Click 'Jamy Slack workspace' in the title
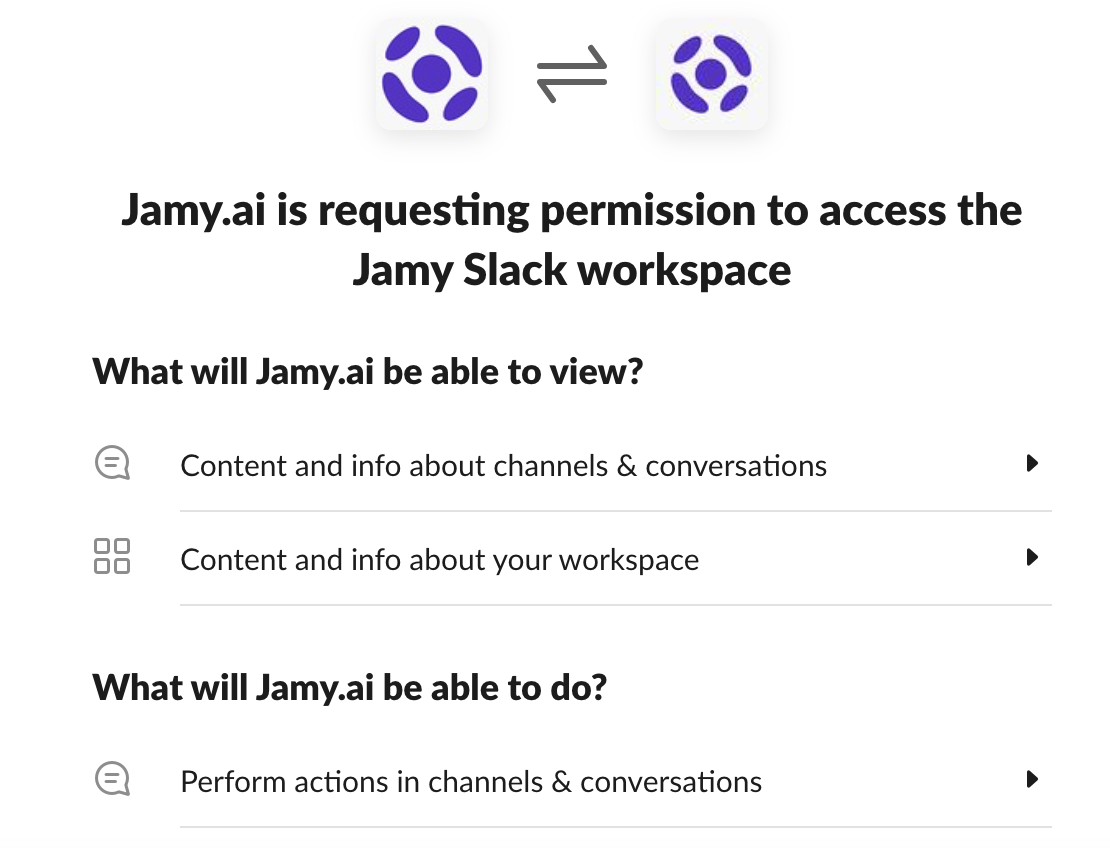 pos(571,270)
